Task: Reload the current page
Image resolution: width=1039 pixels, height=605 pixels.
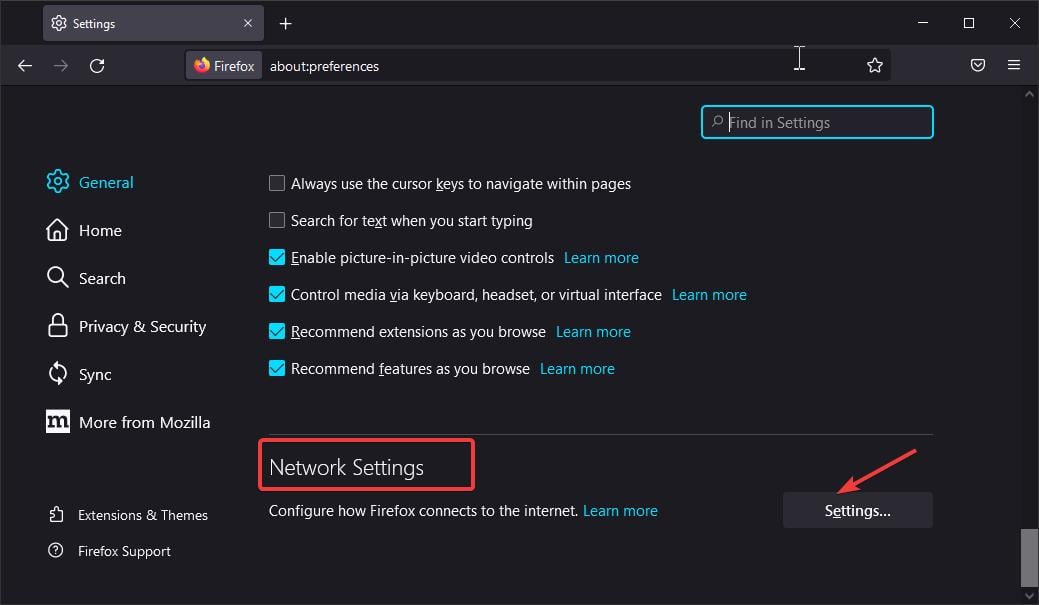Action: point(97,66)
